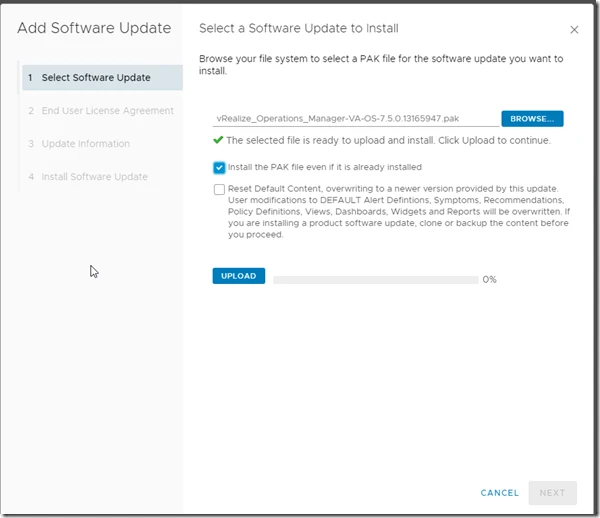This screenshot has width=600, height=518.
Task: Open step 4 Install Software Update
Action: tap(88, 177)
